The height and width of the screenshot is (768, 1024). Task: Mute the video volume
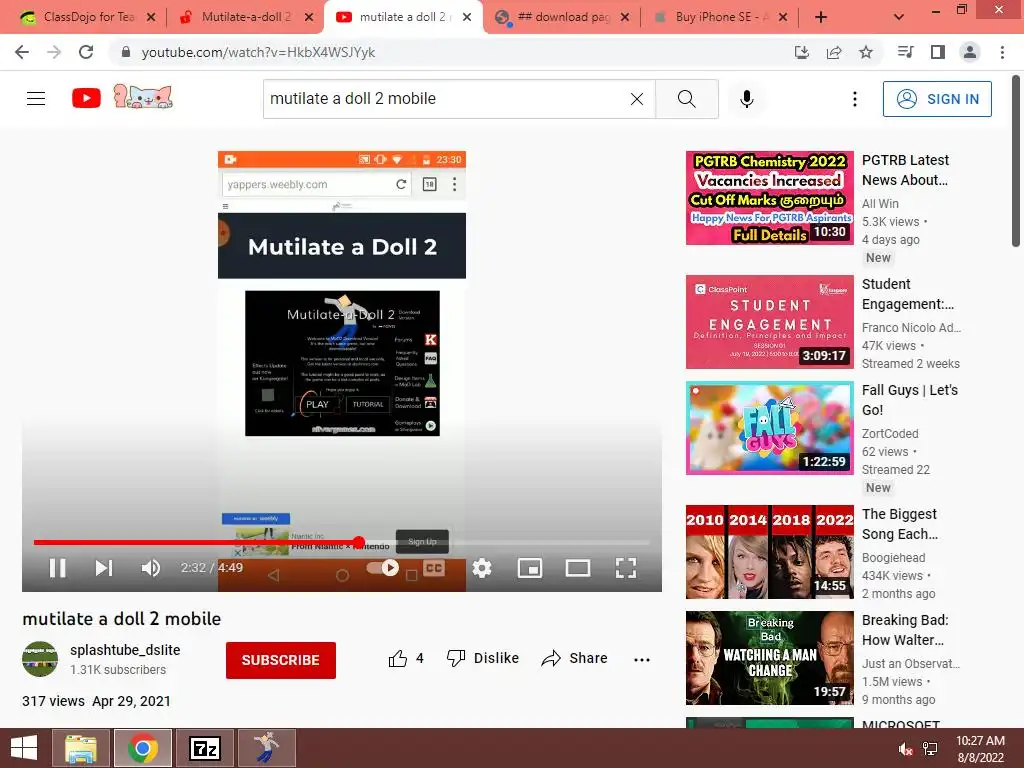[150, 568]
